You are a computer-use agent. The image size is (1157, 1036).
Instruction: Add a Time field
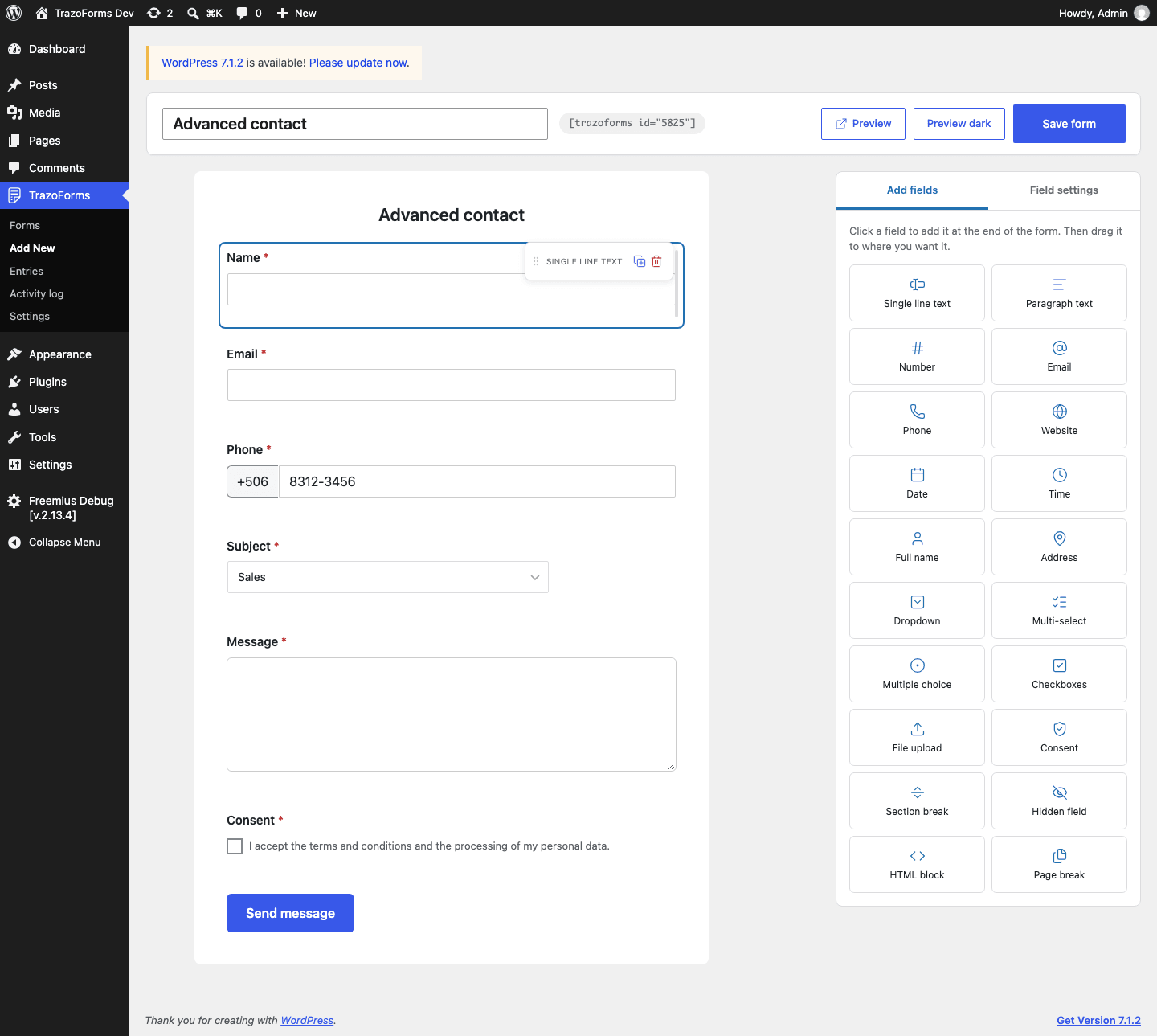pyautogui.click(x=1059, y=483)
